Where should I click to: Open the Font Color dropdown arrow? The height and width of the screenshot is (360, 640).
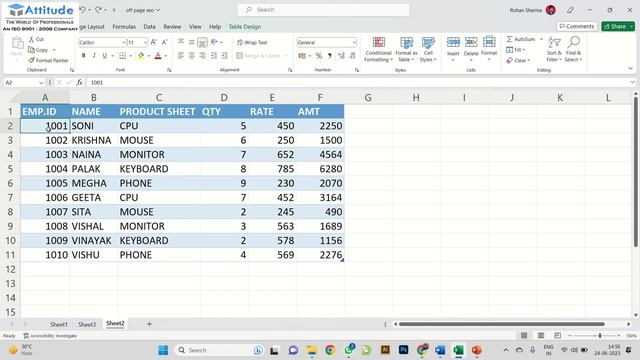(166, 56)
